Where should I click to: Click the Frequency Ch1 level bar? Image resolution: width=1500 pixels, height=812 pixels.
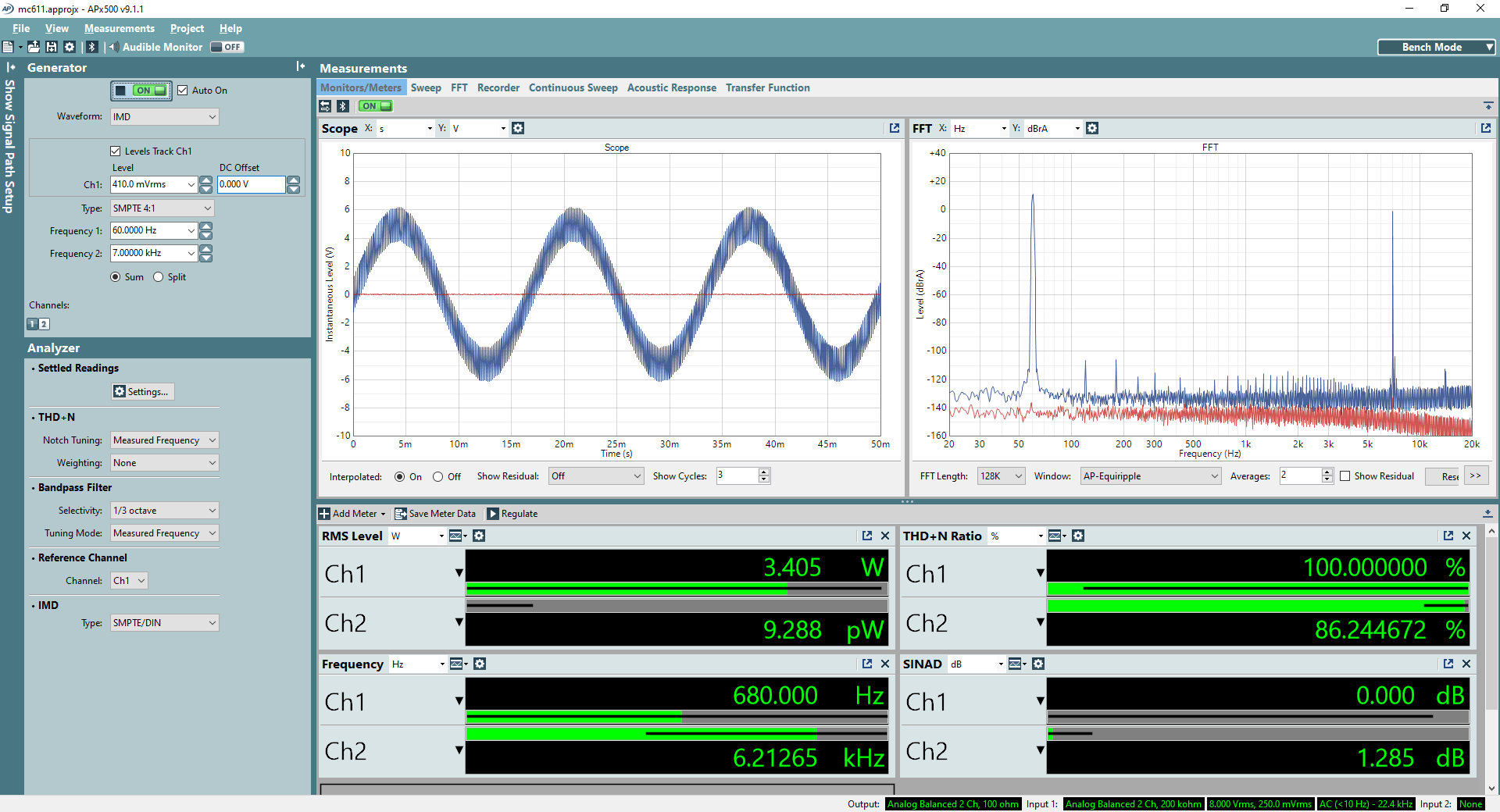(677, 717)
